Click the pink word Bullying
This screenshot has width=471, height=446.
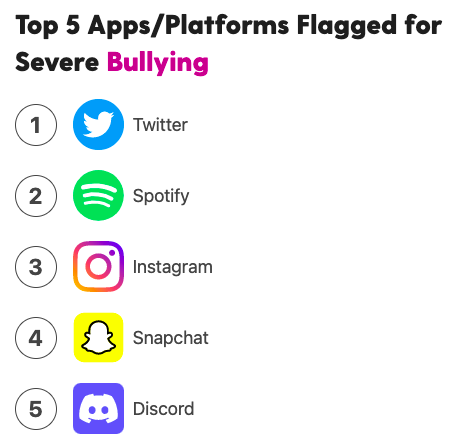point(158,63)
